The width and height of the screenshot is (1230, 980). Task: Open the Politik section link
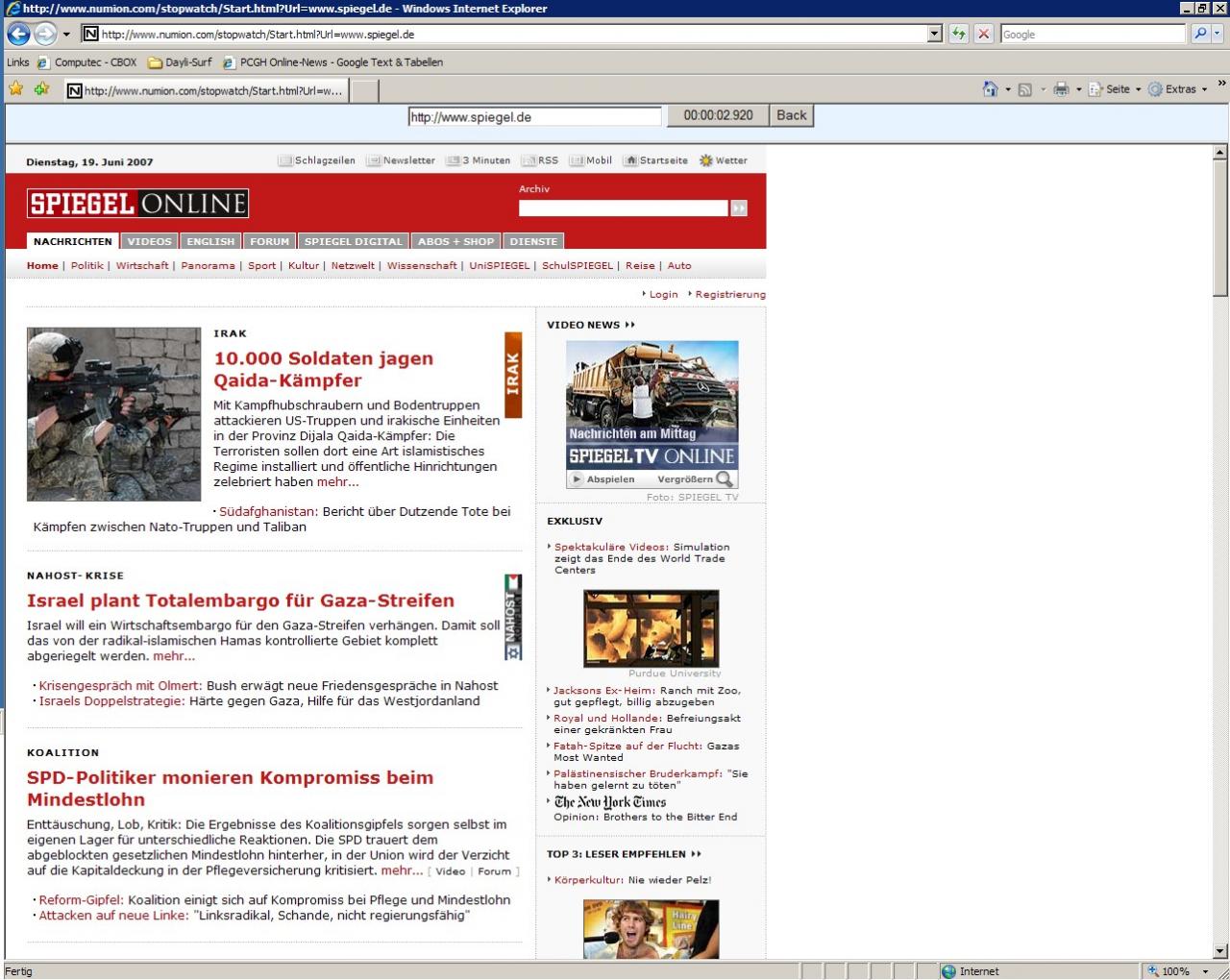click(x=86, y=266)
